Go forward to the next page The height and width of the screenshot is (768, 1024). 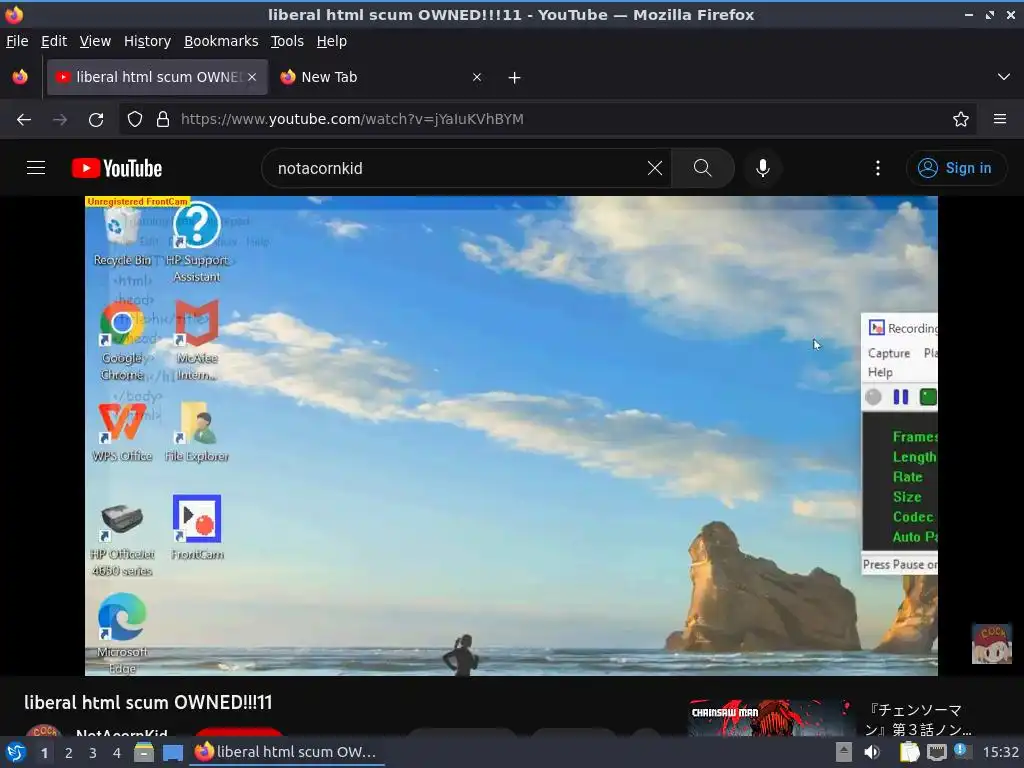pyautogui.click(x=60, y=120)
